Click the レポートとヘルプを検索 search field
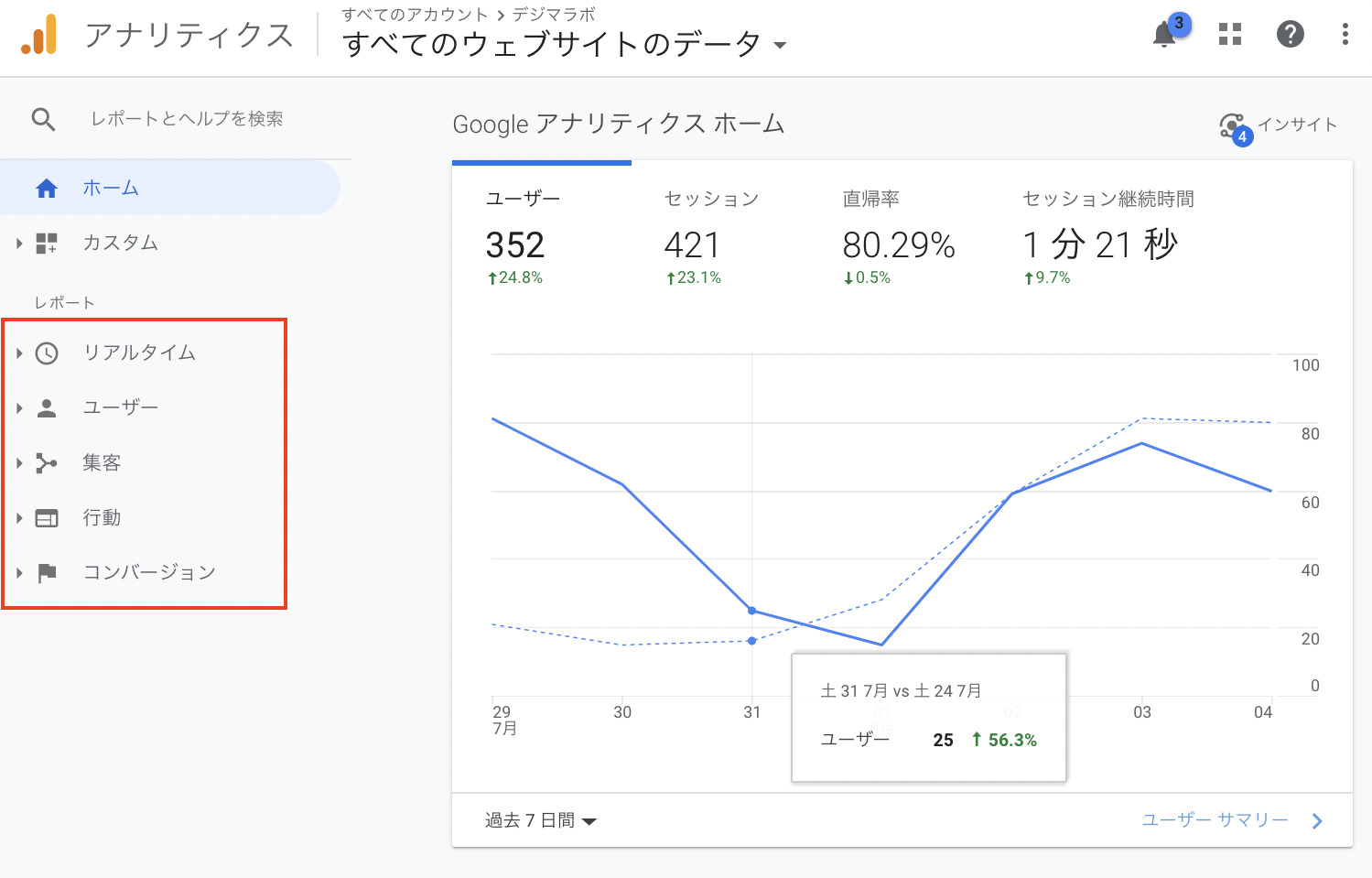 click(187, 118)
